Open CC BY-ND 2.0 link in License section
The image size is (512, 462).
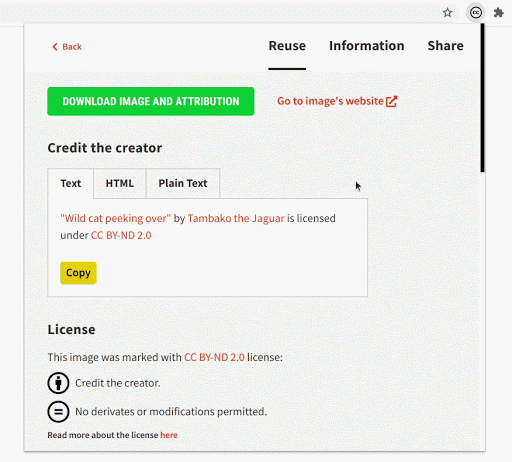[214, 357]
